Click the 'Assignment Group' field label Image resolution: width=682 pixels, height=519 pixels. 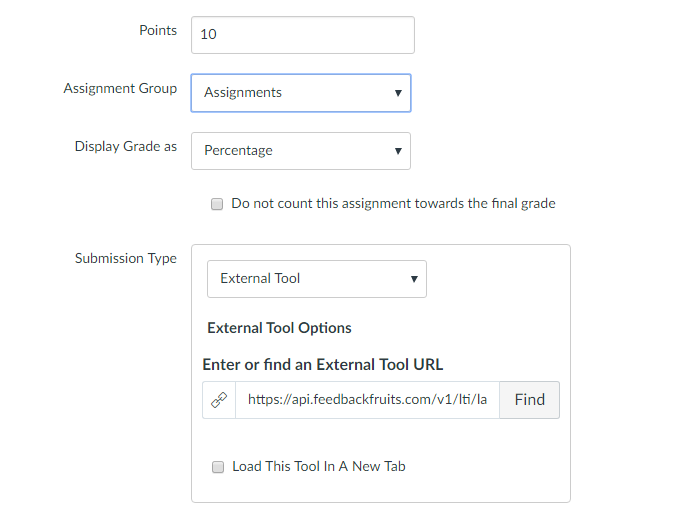point(120,88)
